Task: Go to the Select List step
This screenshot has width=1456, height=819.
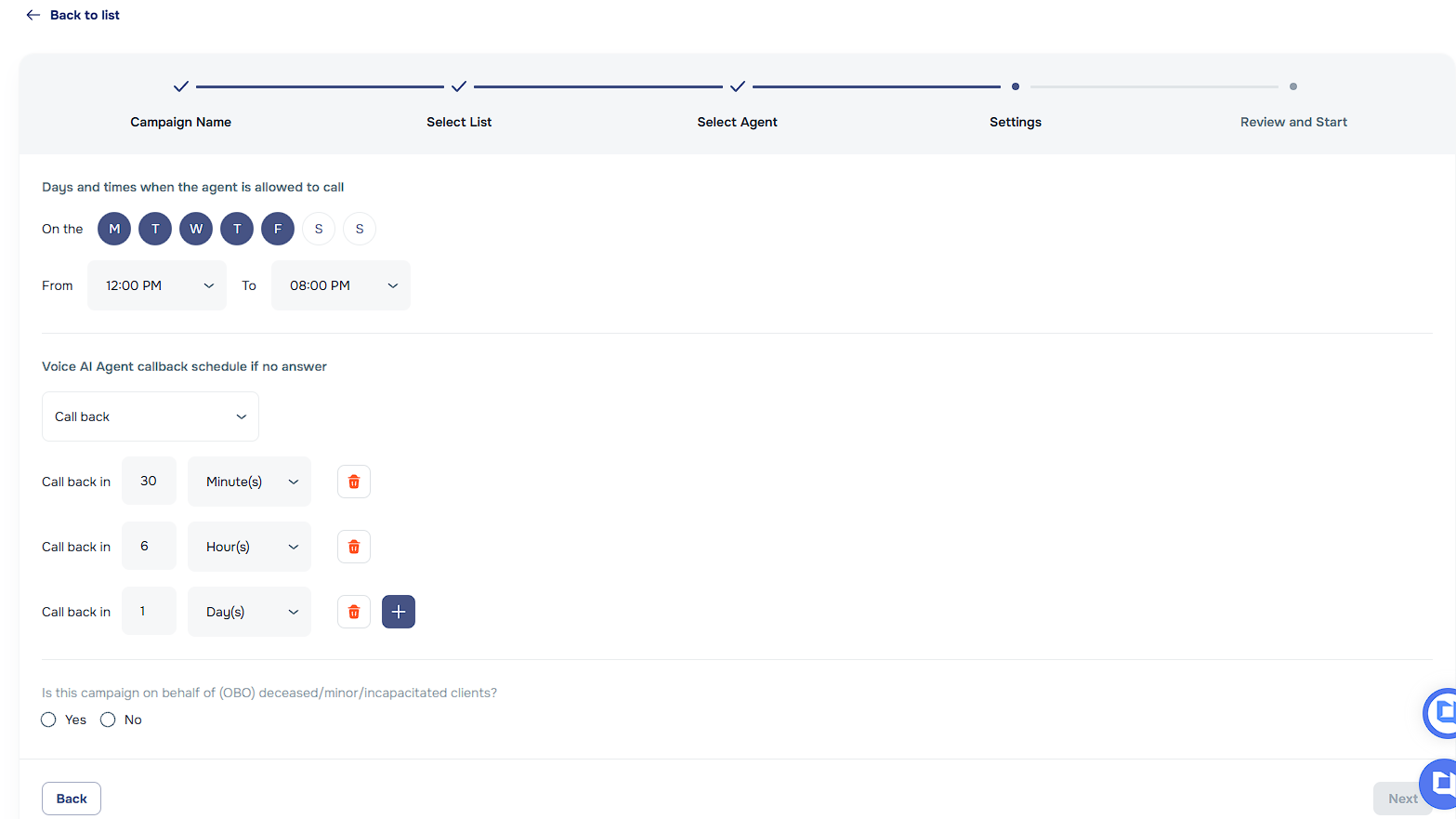Action: [x=459, y=122]
